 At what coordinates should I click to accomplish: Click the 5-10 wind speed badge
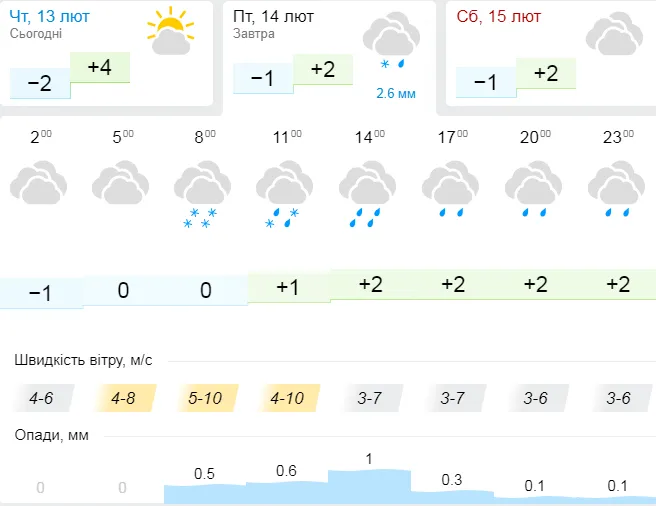point(205,398)
